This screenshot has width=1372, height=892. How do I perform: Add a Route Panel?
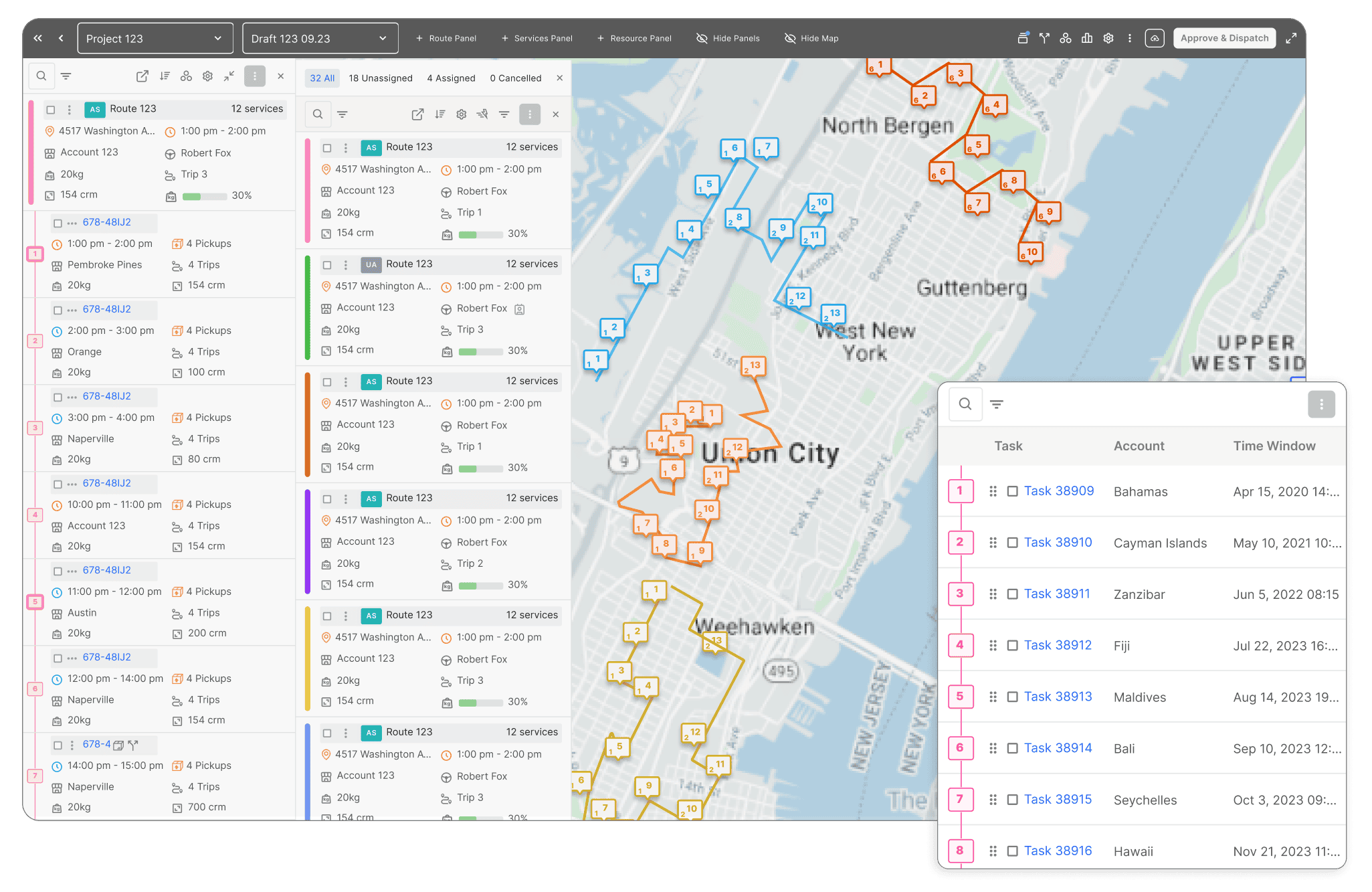click(x=446, y=38)
